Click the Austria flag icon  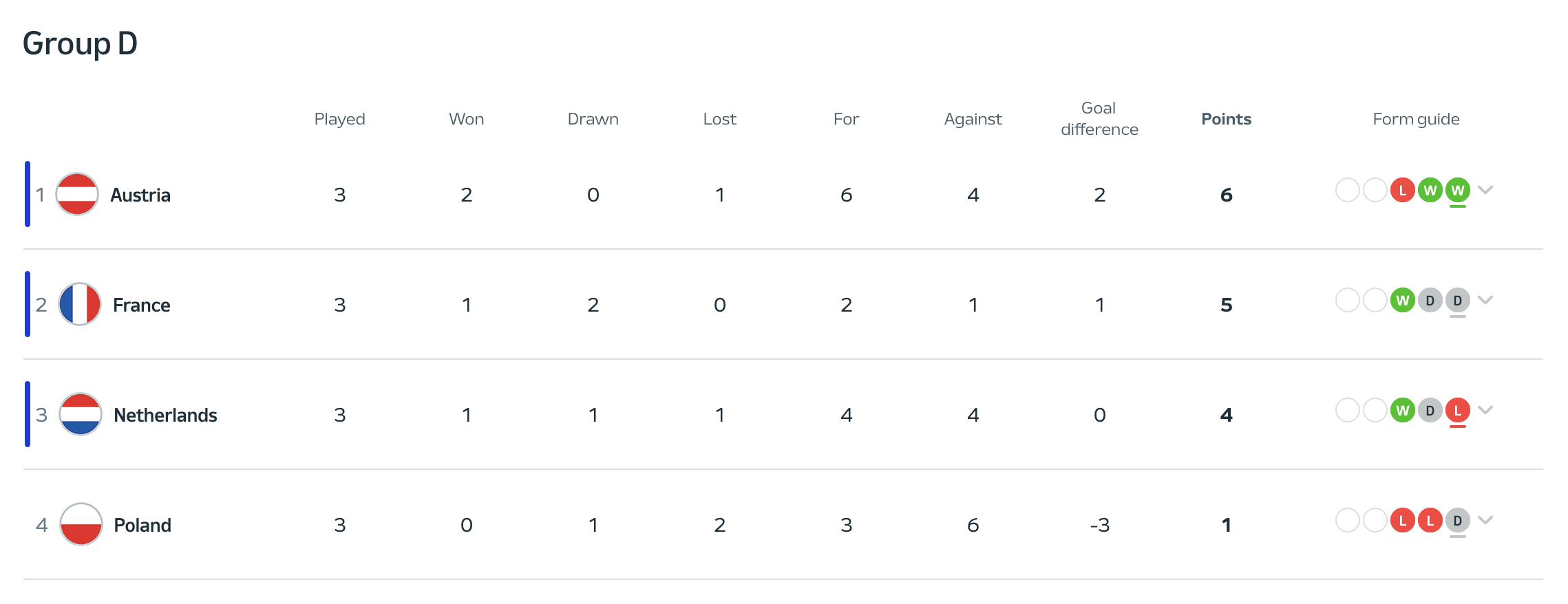point(77,194)
